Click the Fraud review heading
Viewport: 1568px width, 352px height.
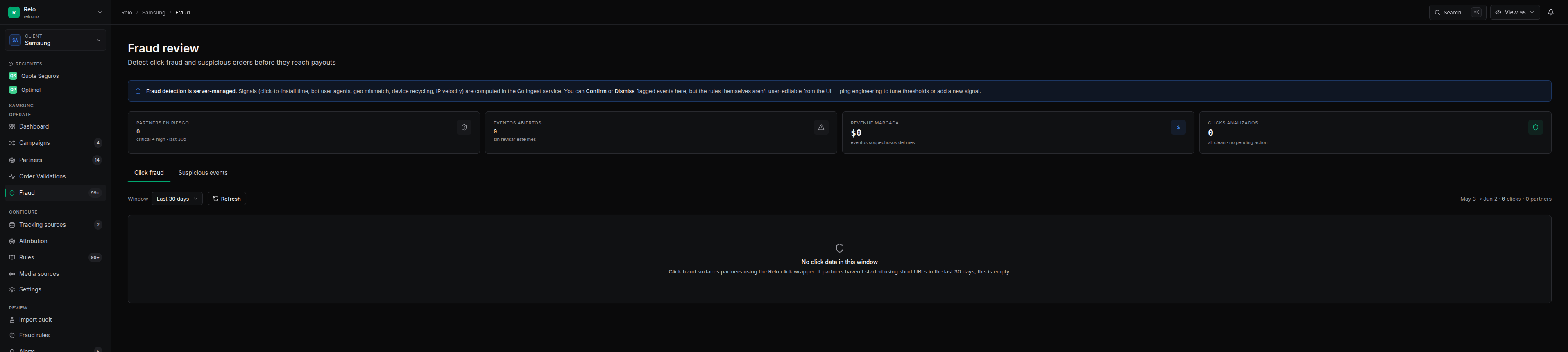(163, 48)
